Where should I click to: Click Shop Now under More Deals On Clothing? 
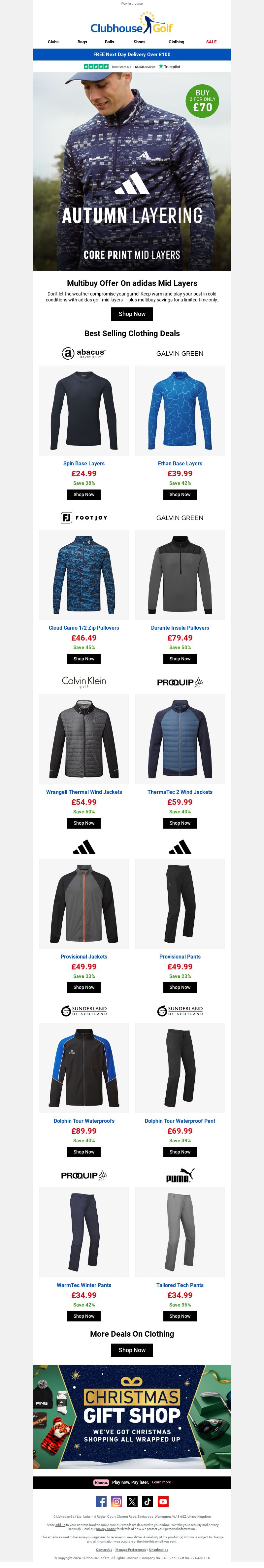[x=132, y=1350]
